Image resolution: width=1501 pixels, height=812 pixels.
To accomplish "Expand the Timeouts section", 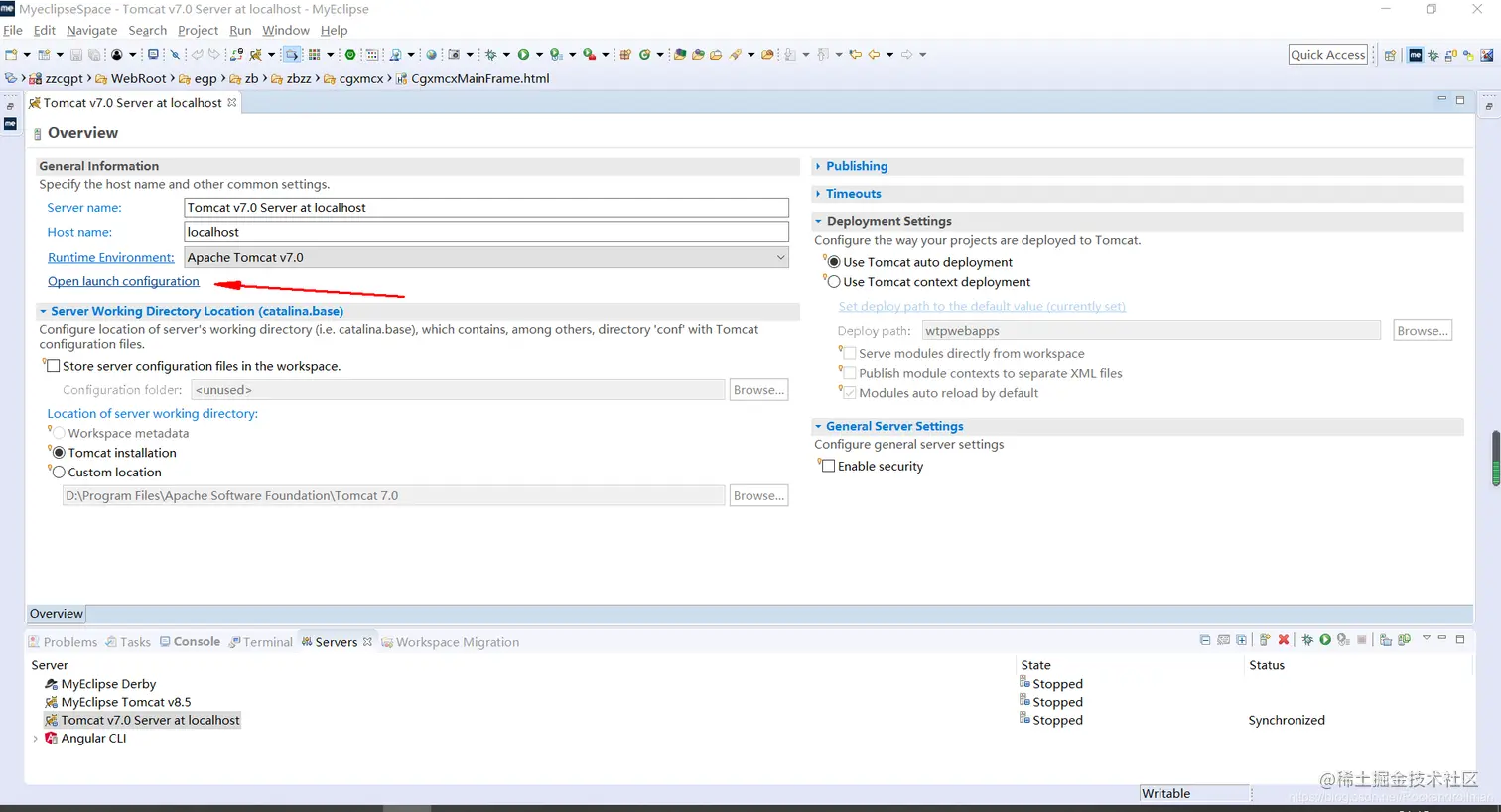I will click(x=818, y=194).
